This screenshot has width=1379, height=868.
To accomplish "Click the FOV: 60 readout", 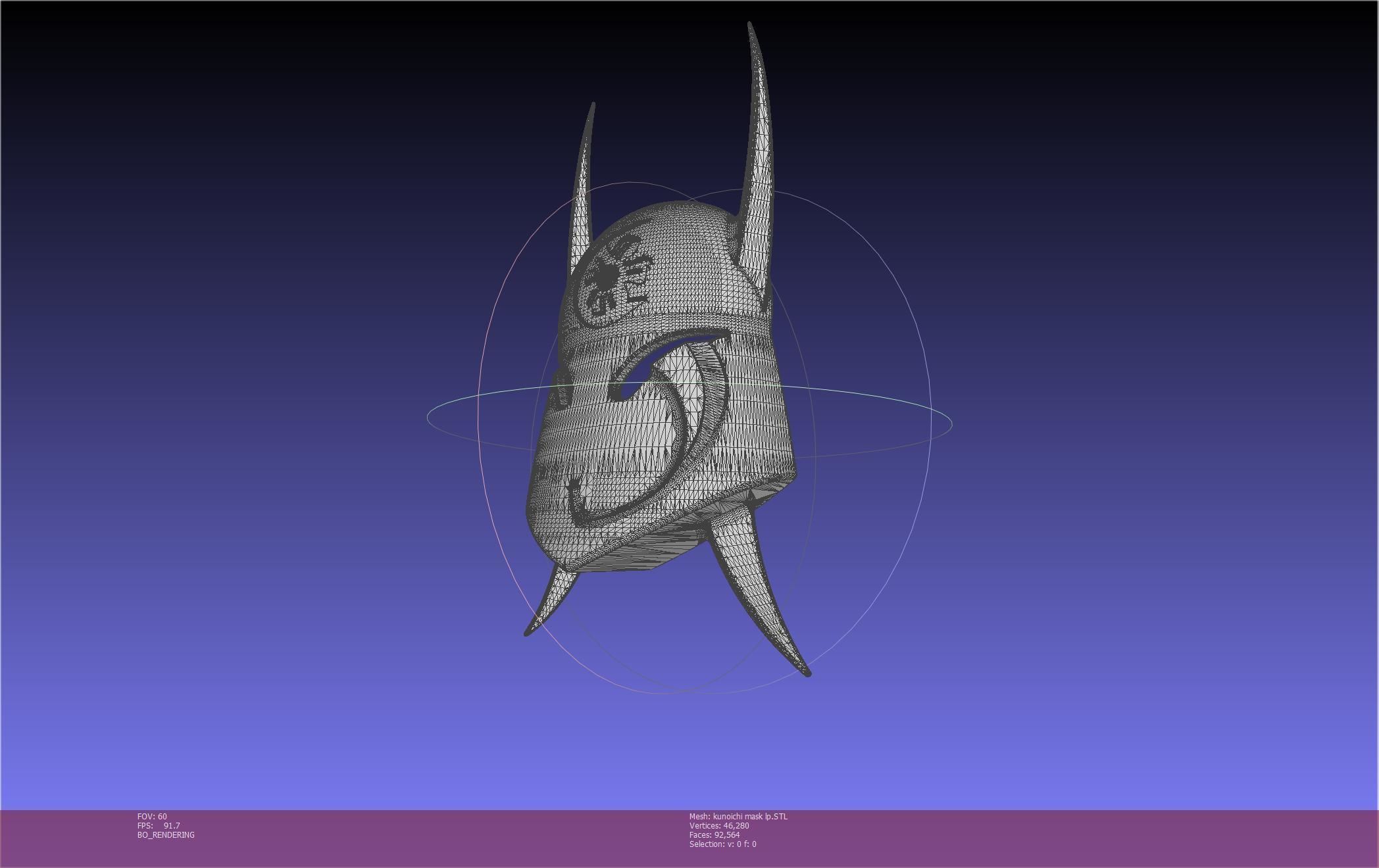I will point(152,816).
